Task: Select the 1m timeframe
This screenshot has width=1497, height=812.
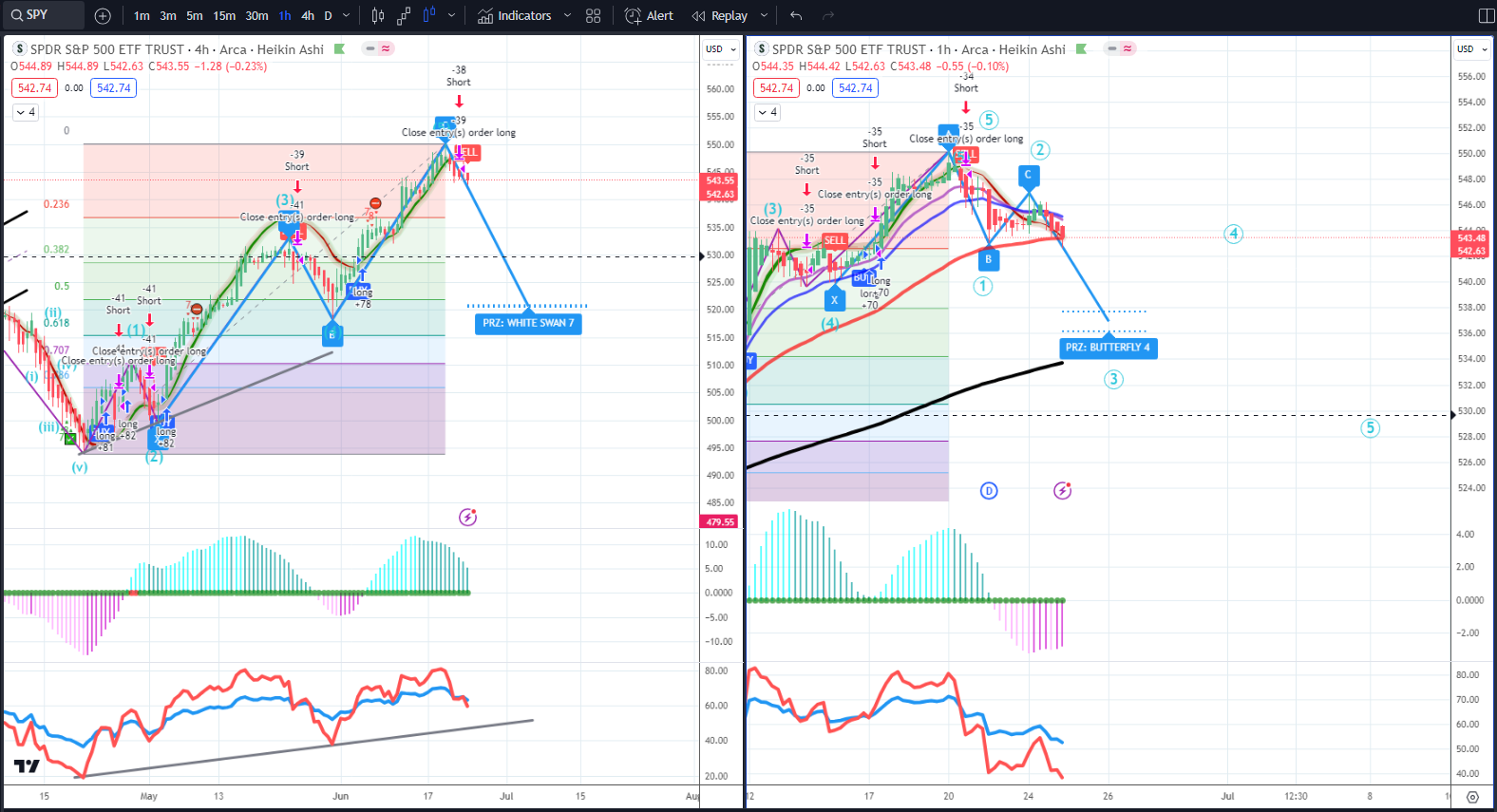Action: [142, 15]
